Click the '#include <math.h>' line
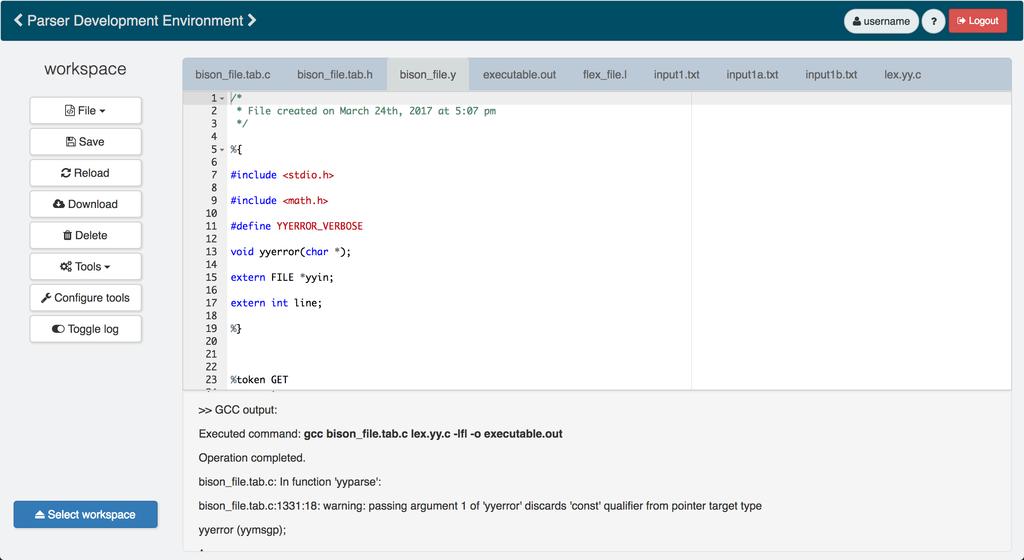This screenshot has height=560, width=1024. coord(279,200)
